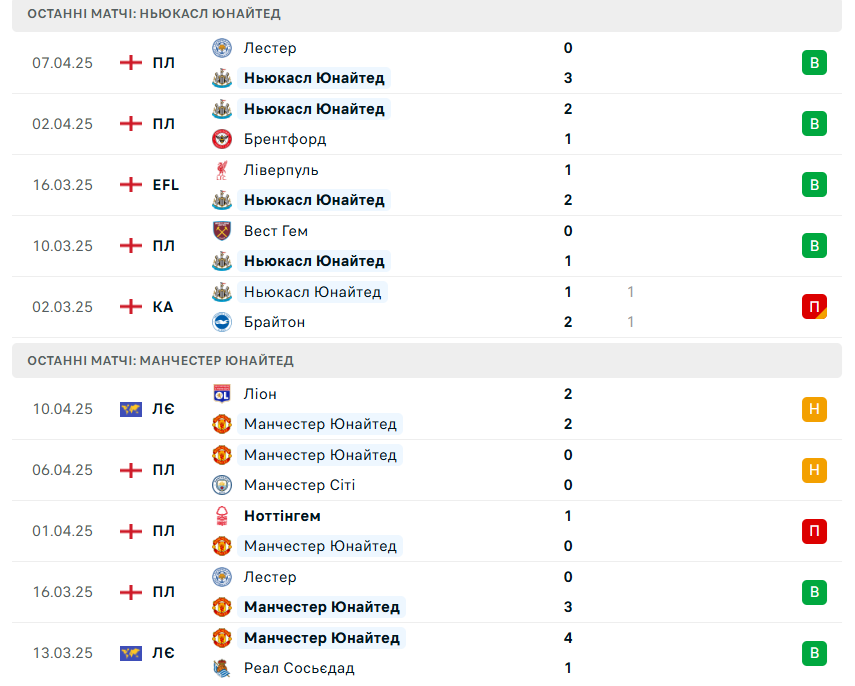Click the Brentford club crest icon
The height and width of the screenshot is (686, 855).
222,139
